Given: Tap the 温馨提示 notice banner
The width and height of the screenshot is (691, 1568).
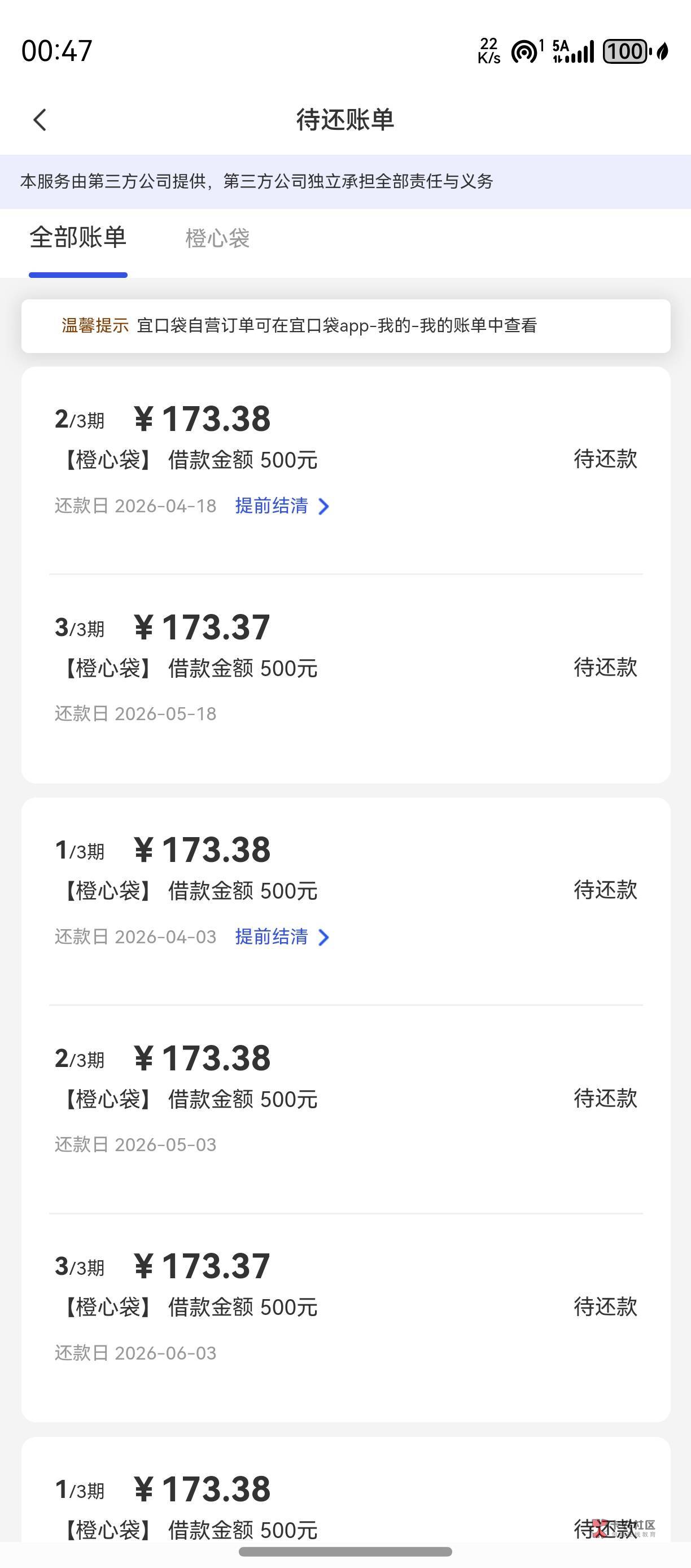Looking at the screenshot, I should click(x=345, y=326).
